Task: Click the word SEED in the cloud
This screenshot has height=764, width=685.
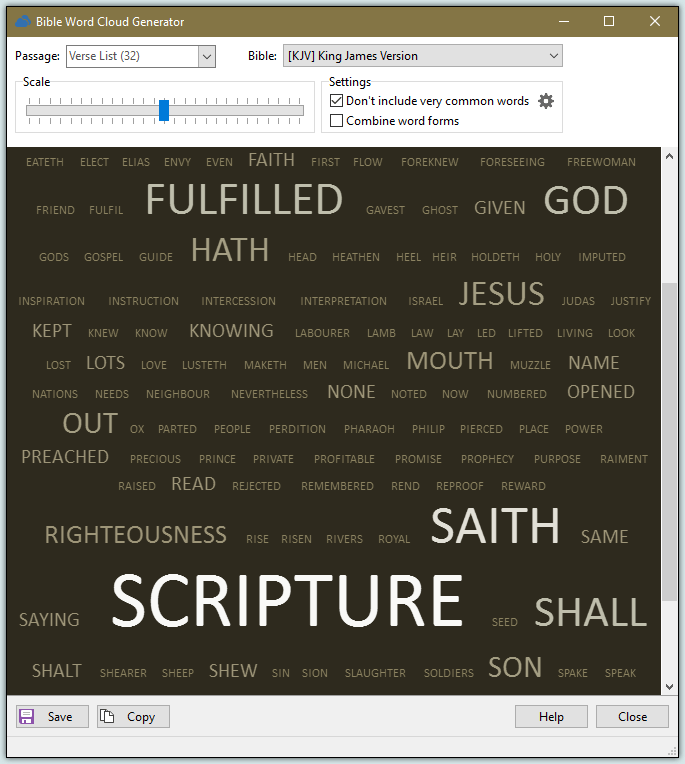Action: point(504,622)
